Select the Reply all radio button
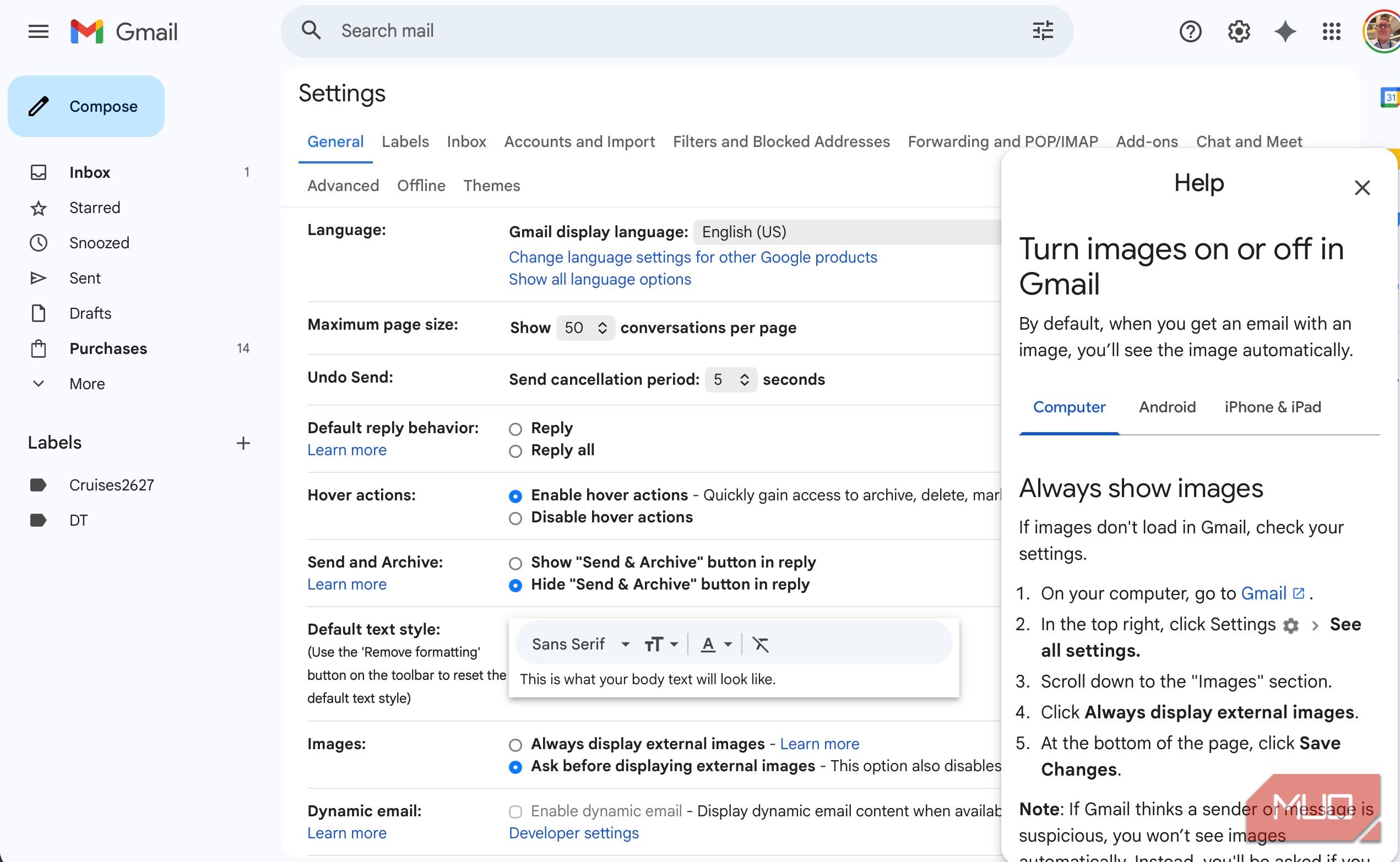The width and height of the screenshot is (1400, 862). (x=515, y=451)
